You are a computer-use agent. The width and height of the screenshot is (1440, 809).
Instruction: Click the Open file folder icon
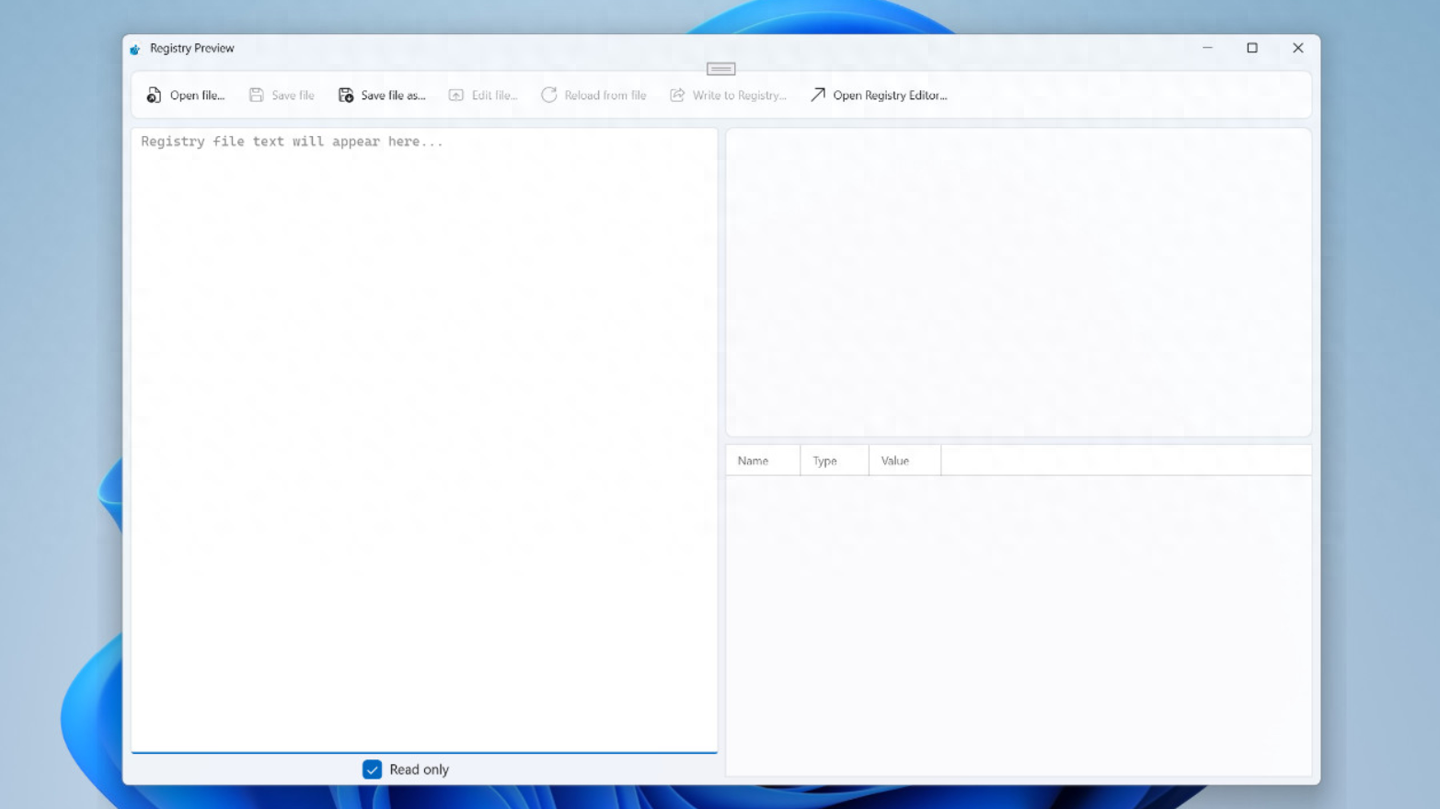click(x=154, y=95)
